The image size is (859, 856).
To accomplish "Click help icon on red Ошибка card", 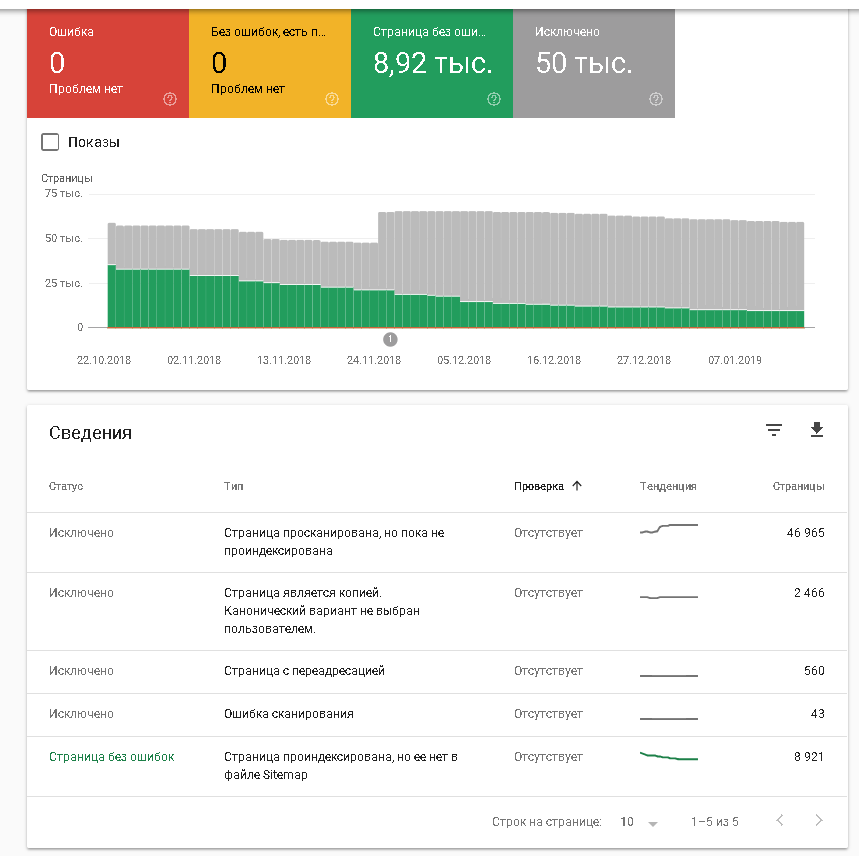I will point(170,99).
